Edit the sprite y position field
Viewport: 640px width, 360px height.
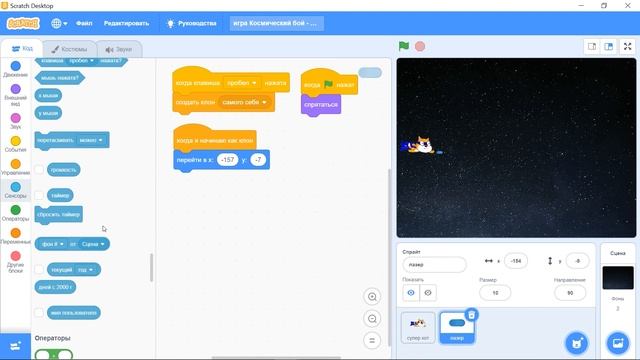[577, 261]
